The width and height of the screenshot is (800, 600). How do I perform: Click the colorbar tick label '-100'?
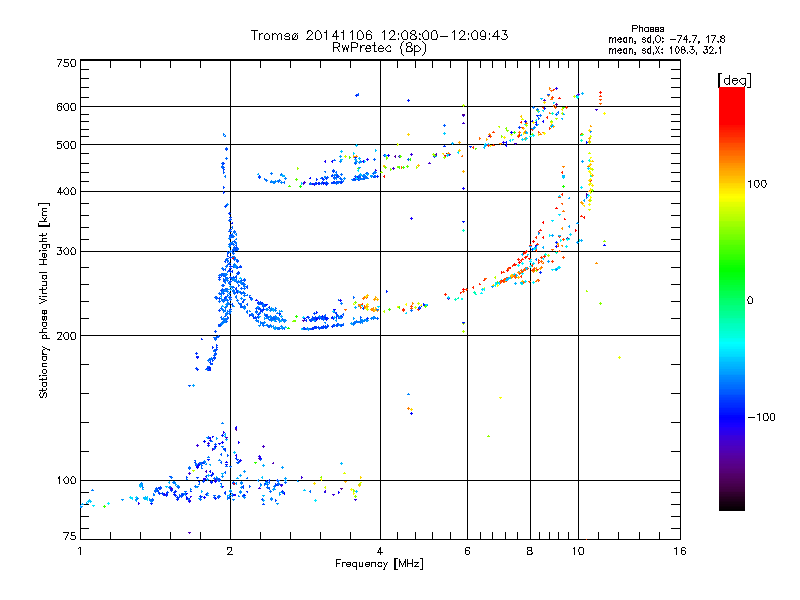pyautogui.click(x=761, y=417)
